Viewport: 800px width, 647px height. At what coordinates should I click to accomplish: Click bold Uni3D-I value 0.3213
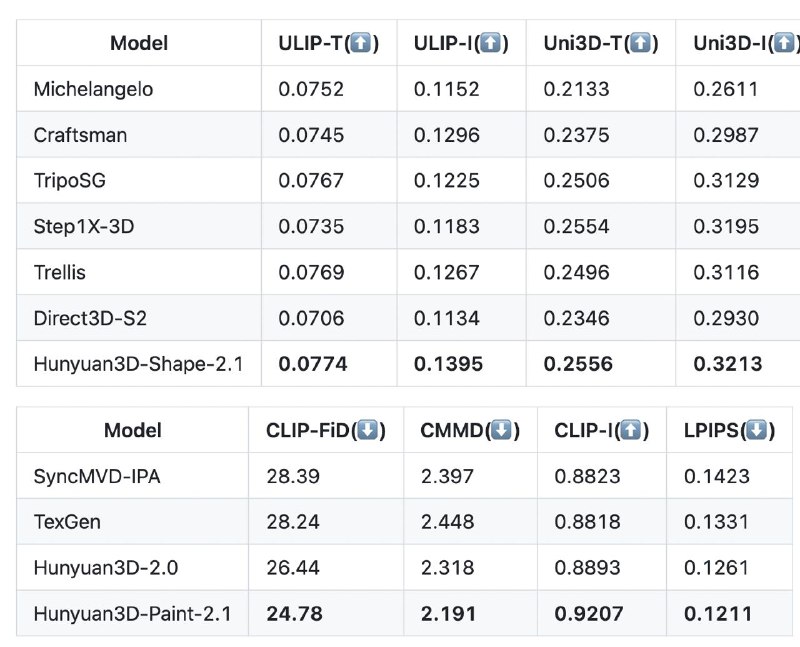[728, 364]
